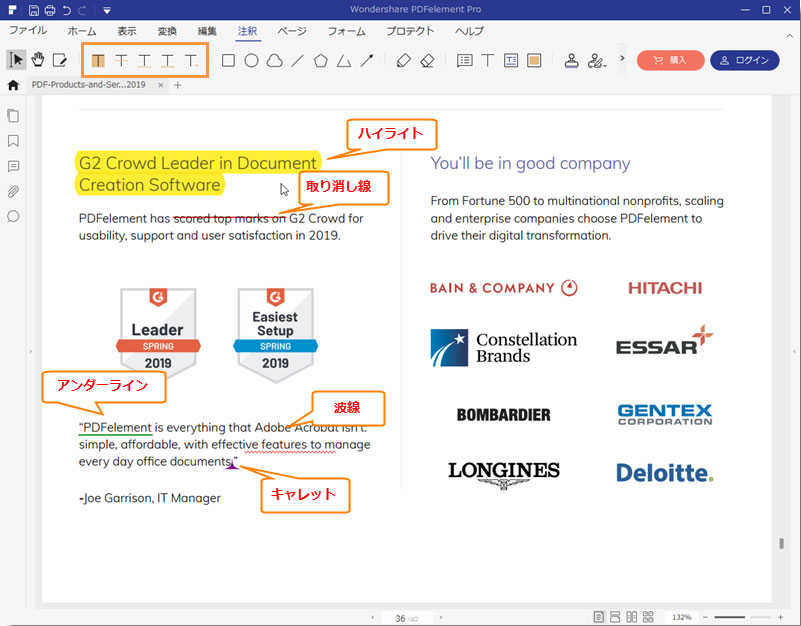This screenshot has width=801, height=626.
Task: Open the ページ tab
Action: (292, 31)
